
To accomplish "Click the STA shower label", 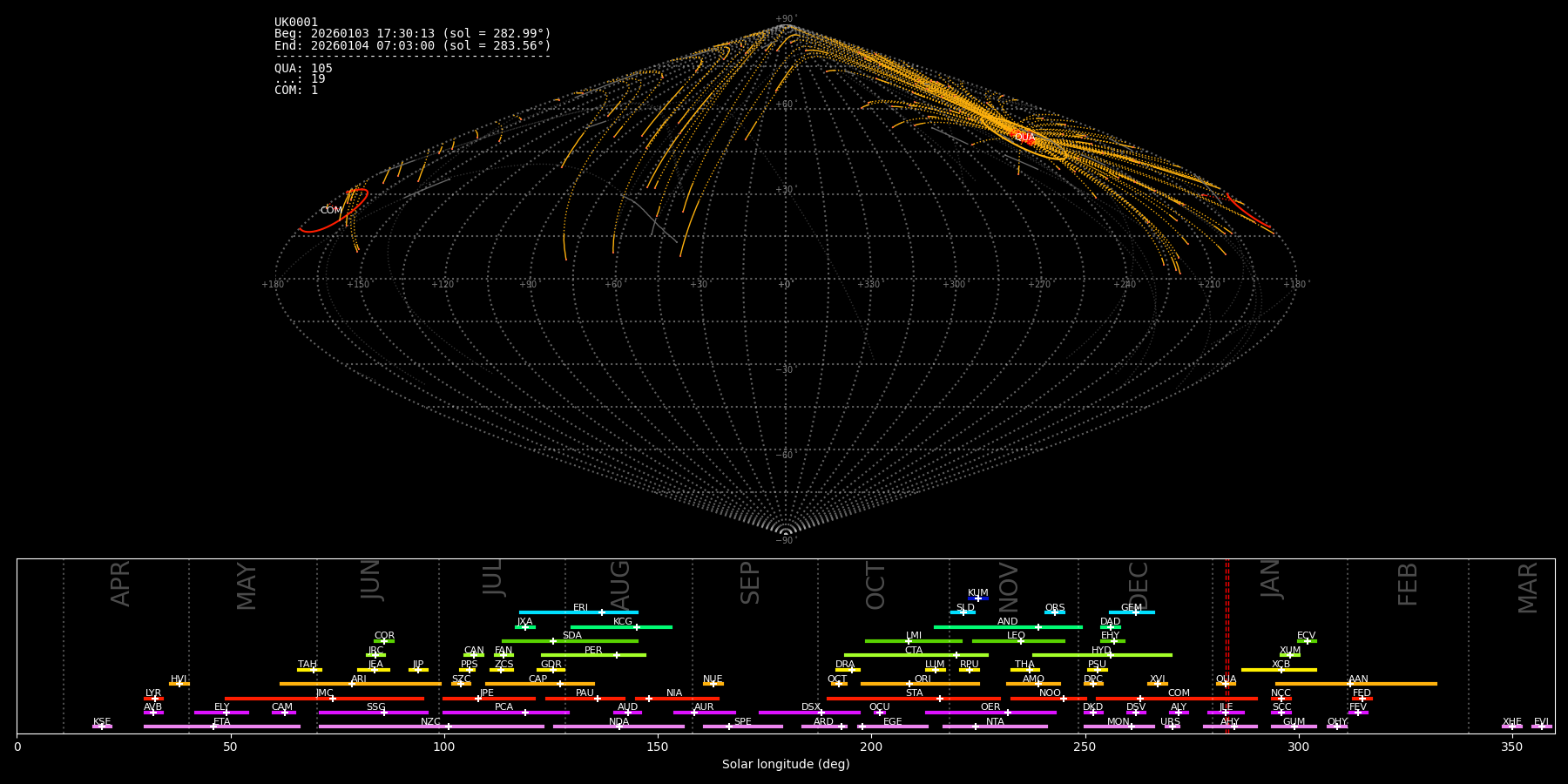I will tap(914, 693).
